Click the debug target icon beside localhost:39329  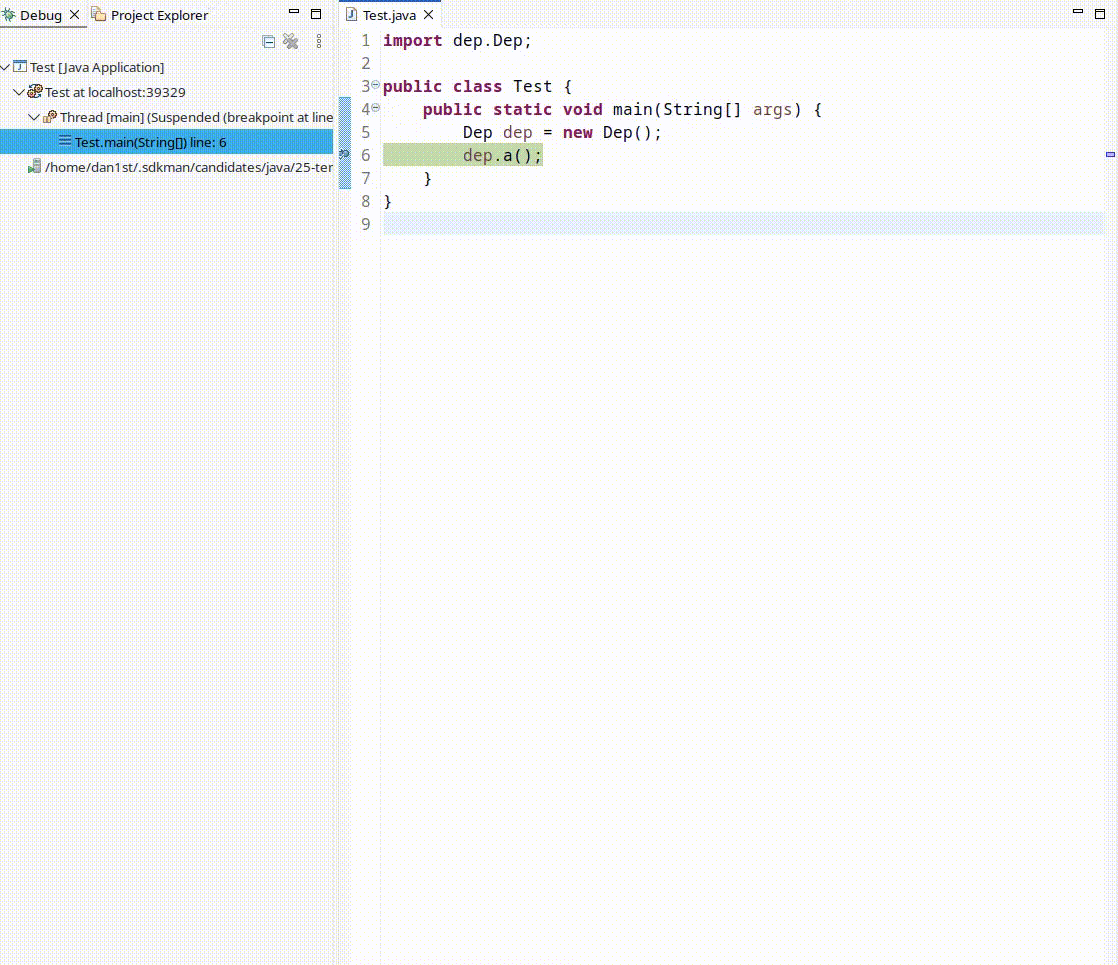coord(35,91)
